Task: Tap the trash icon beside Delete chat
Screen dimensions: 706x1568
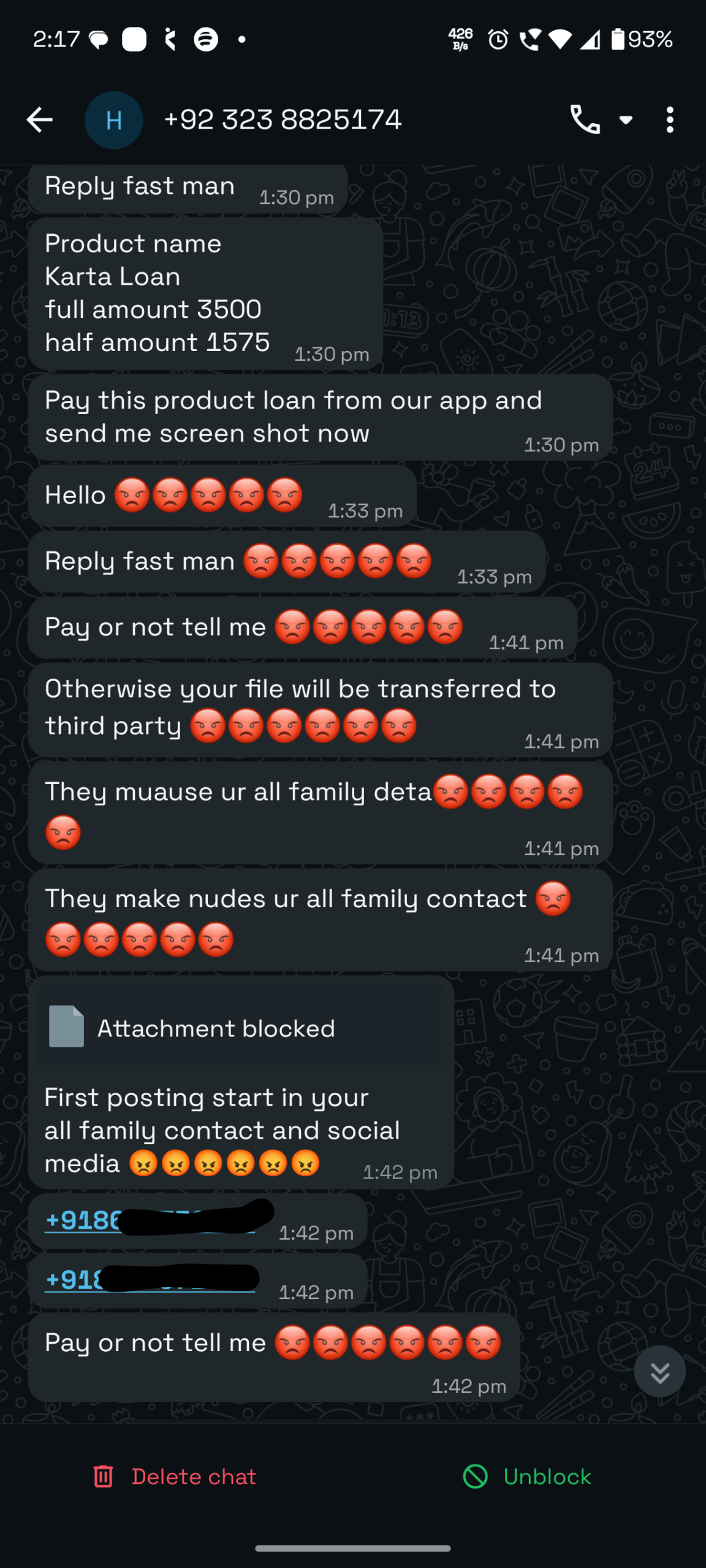Action: point(103,1476)
